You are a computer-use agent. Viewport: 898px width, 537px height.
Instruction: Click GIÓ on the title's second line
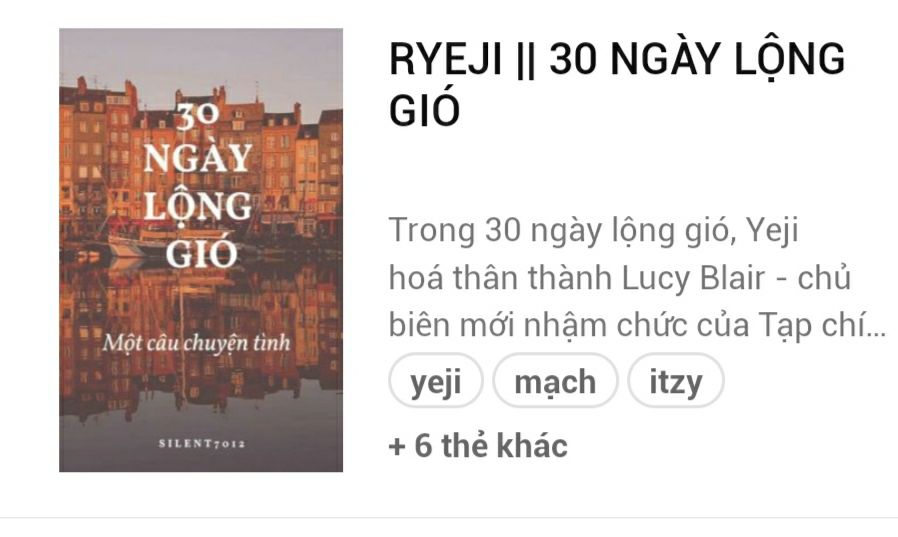coord(424,110)
